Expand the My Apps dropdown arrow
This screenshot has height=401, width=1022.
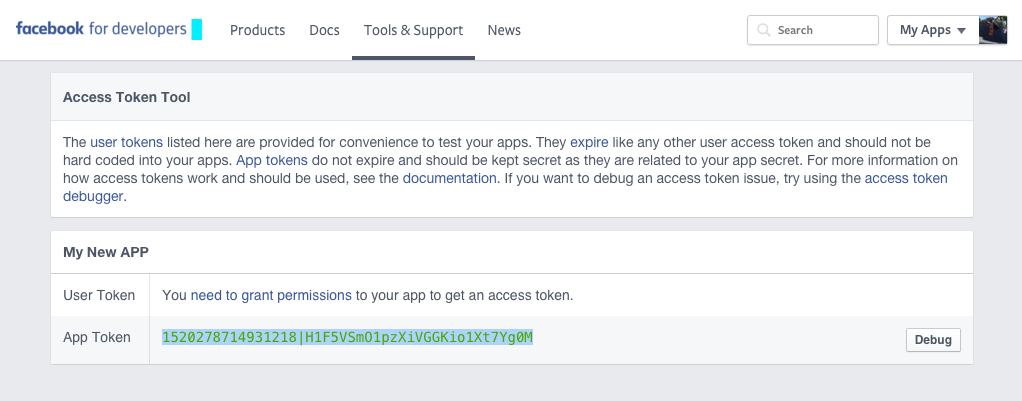[961, 31]
